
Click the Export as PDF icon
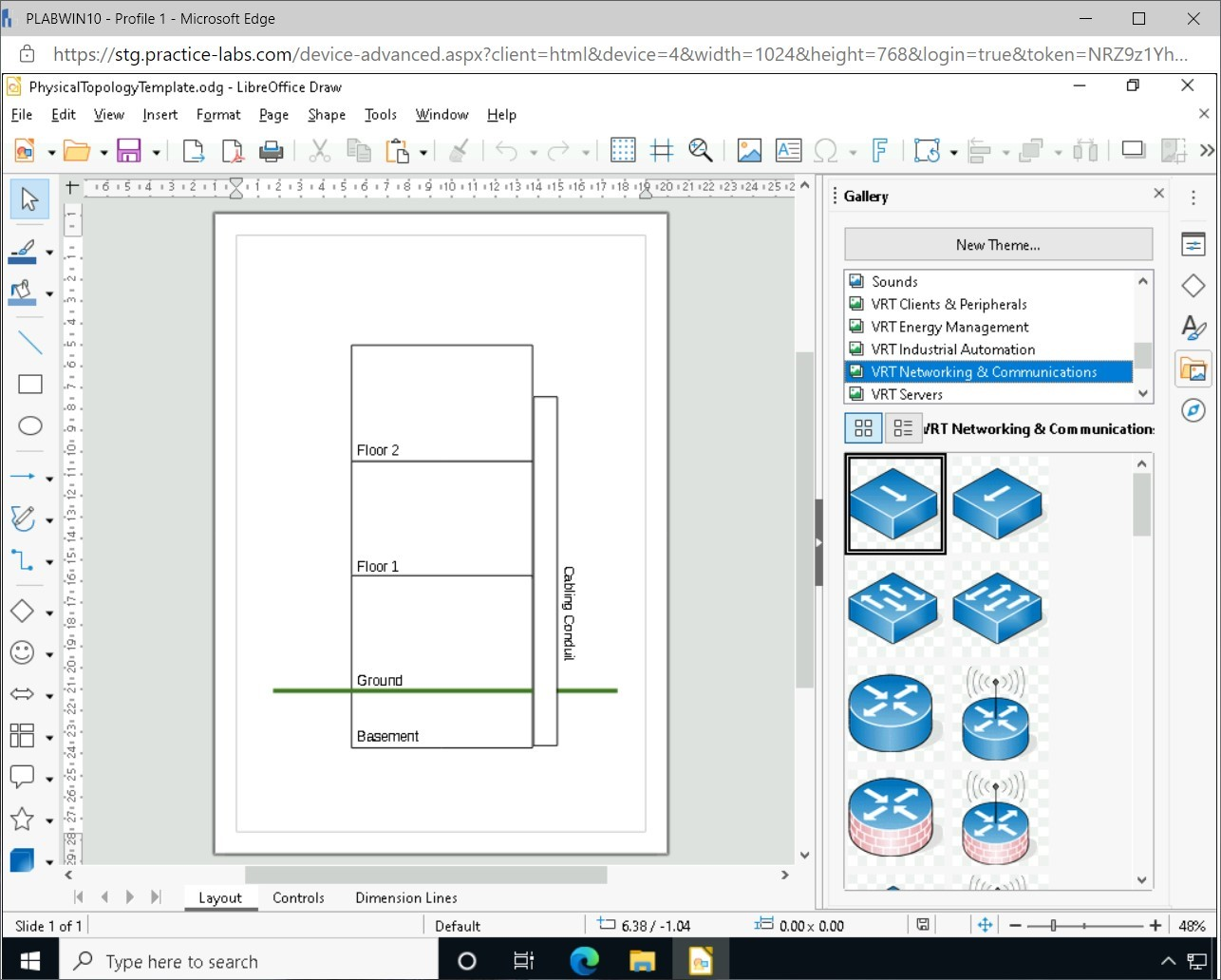click(232, 151)
